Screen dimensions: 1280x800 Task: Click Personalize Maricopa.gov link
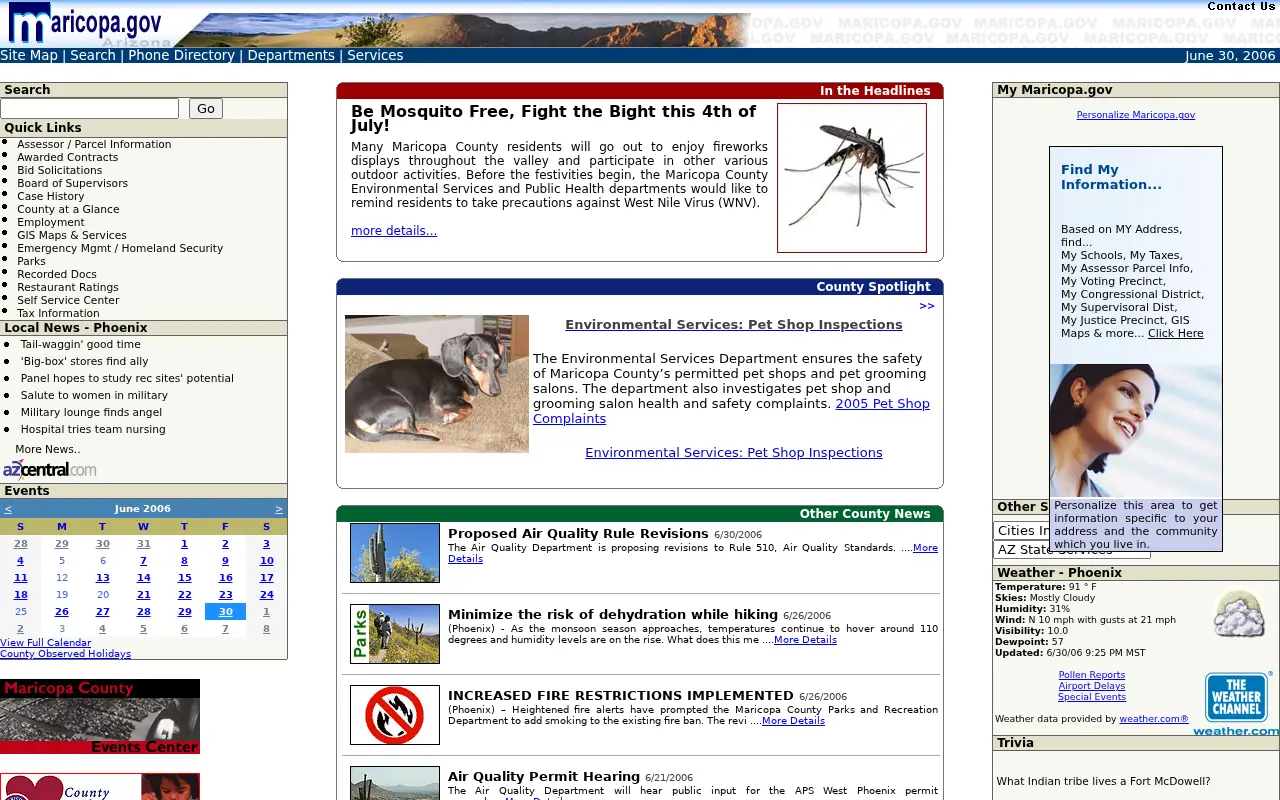(x=1136, y=115)
